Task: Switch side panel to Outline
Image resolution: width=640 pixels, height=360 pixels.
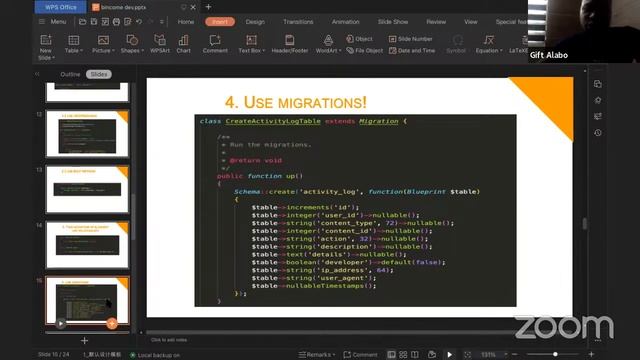Action: 70,74
